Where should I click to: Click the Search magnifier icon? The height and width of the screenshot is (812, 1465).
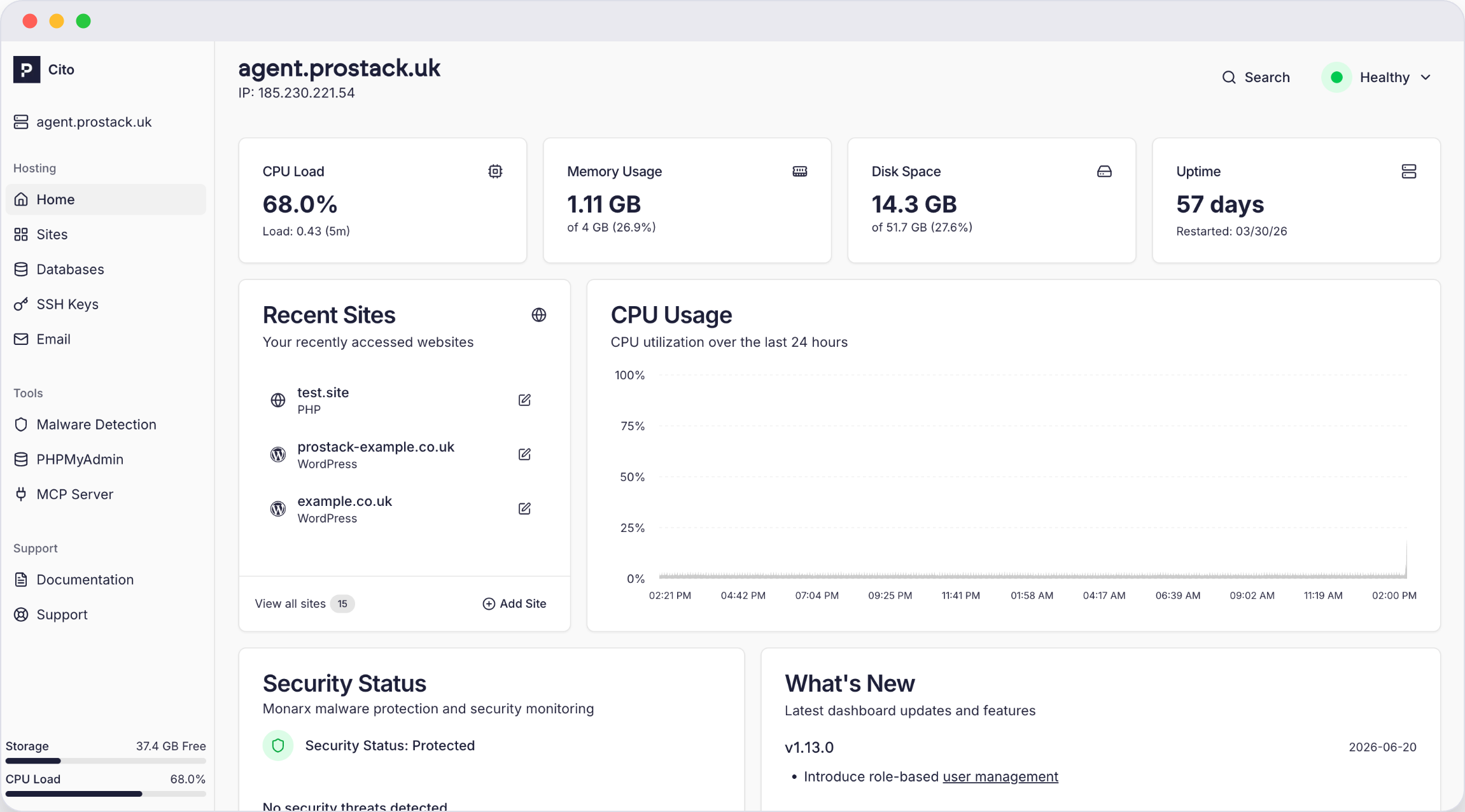[1229, 78]
